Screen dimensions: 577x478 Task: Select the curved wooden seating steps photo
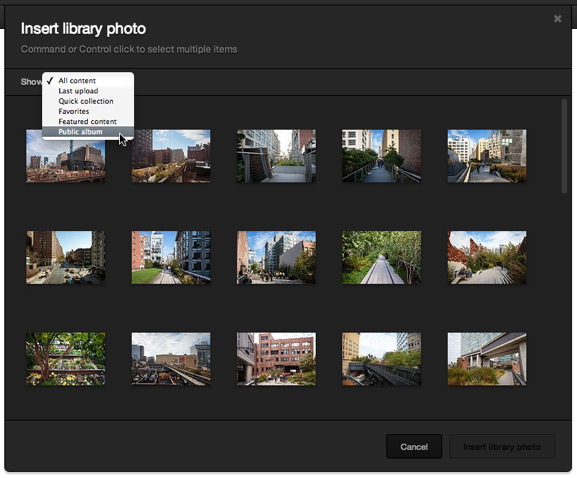[x=487, y=258]
